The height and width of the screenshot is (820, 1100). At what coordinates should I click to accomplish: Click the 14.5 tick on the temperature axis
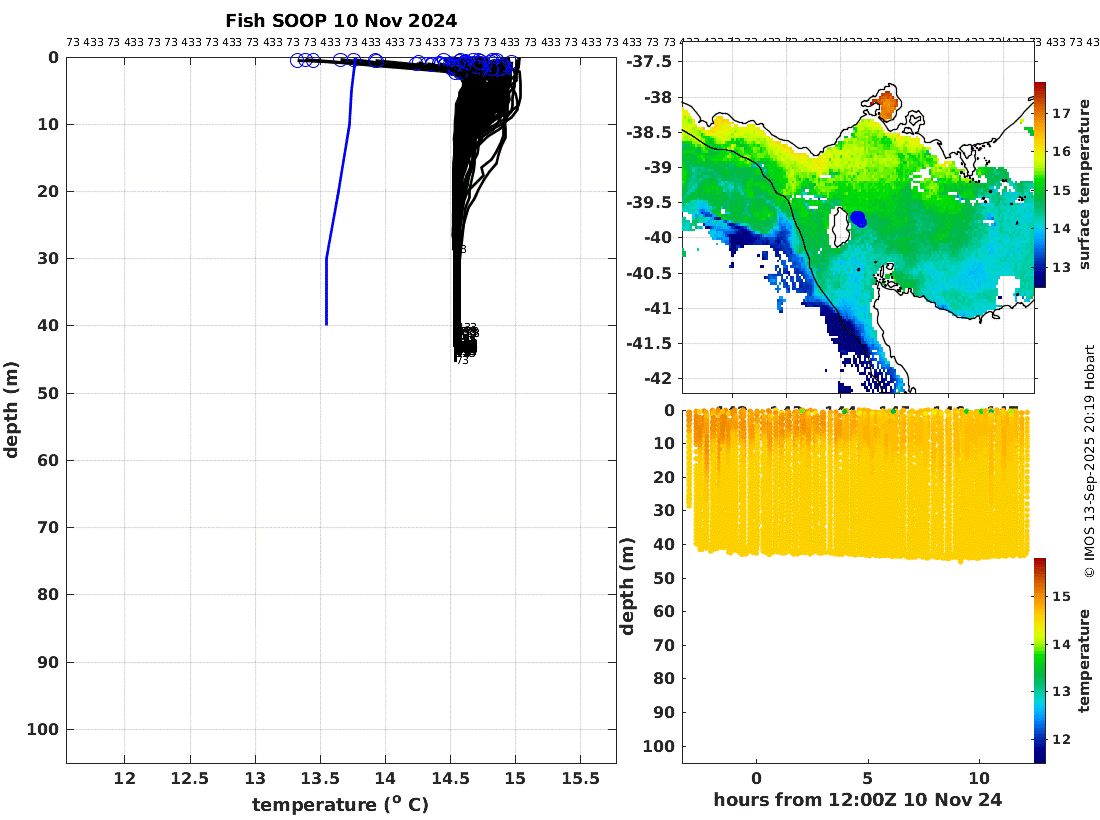coord(450,779)
